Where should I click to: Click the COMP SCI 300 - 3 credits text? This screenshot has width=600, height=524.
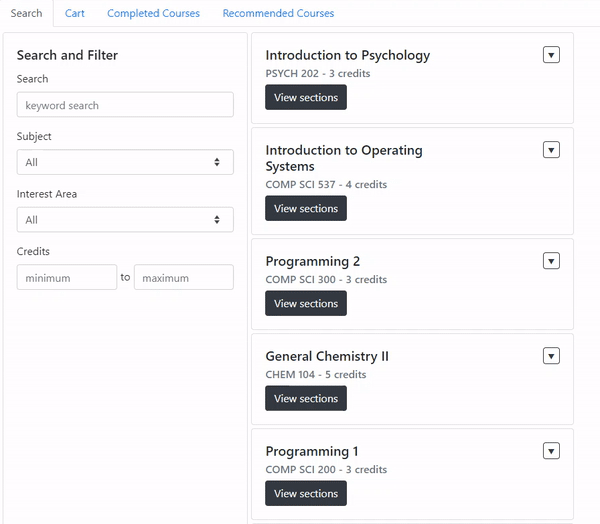[326, 279]
